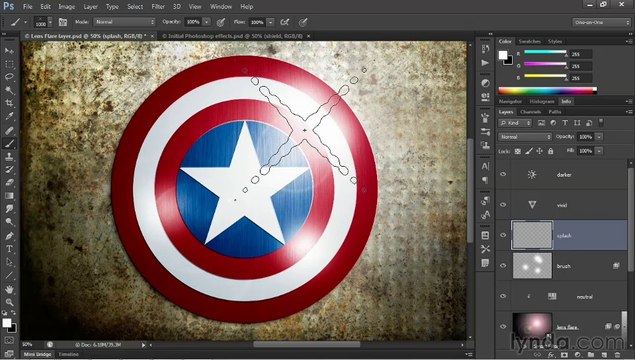Open the Actions panel play icon
This screenshot has height=360, width=635.
(x=485, y=63)
